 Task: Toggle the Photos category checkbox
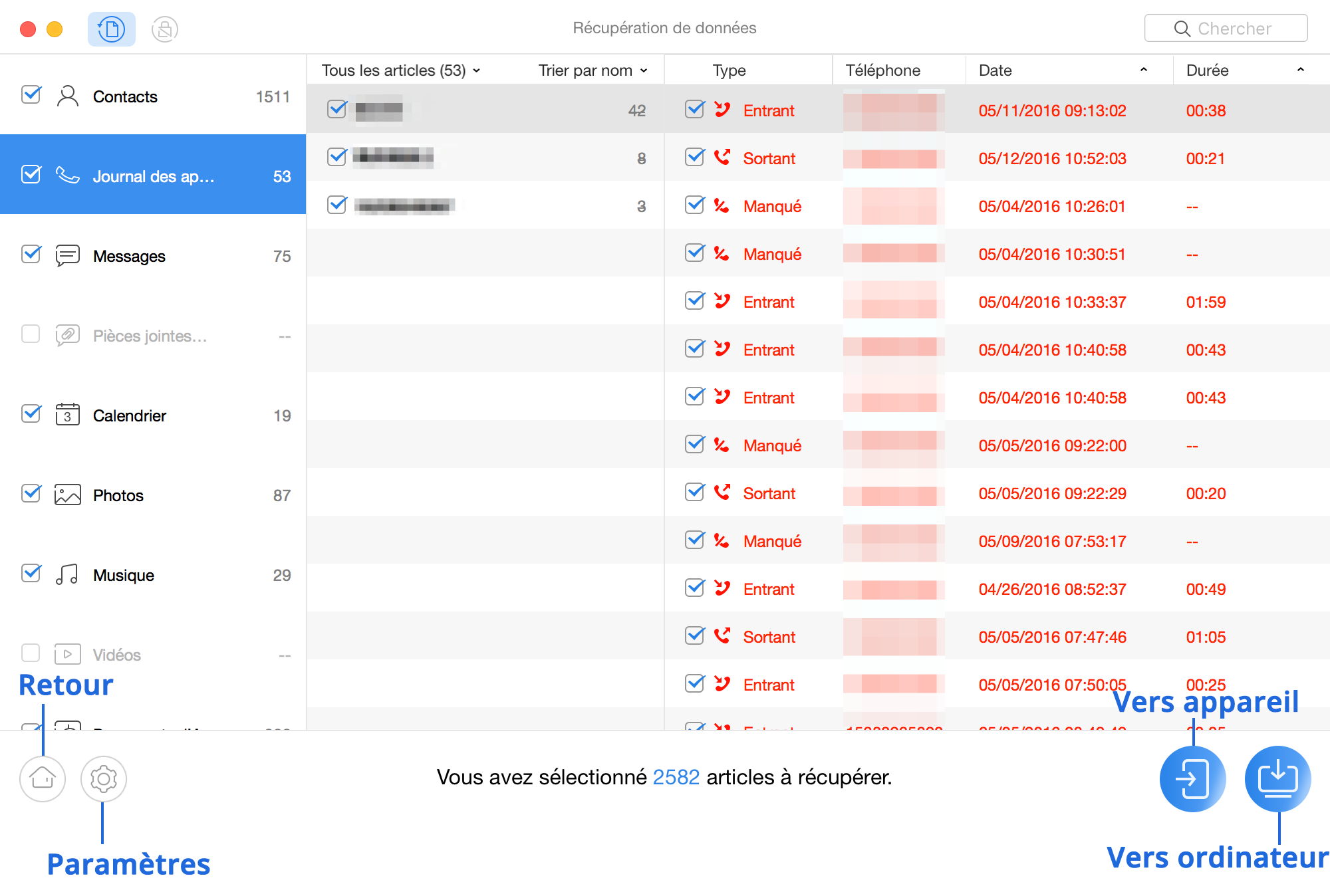coord(31,494)
